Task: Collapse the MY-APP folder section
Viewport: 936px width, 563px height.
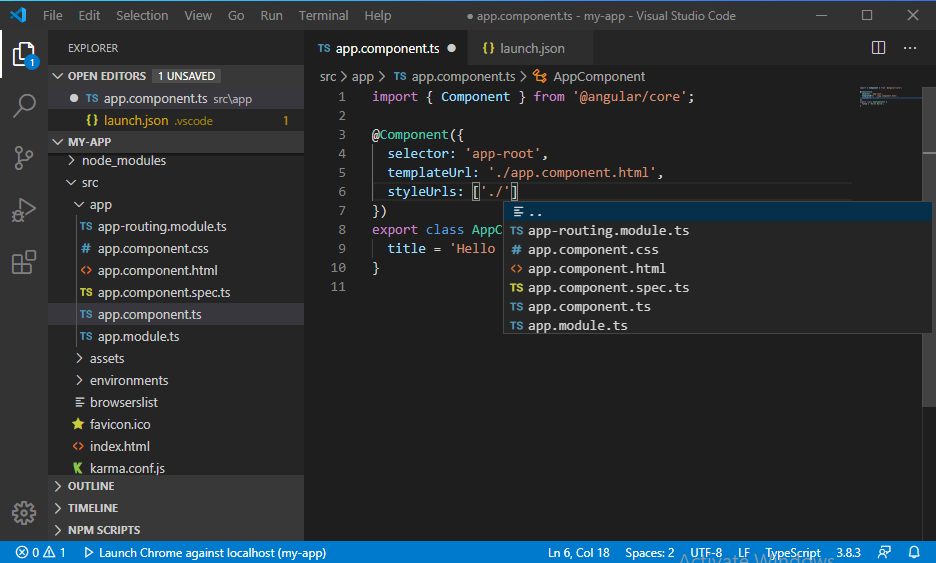Action: 176,141
